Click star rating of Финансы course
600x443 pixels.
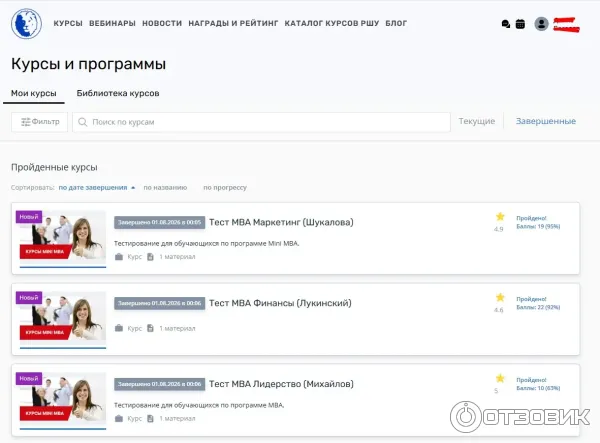(x=500, y=298)
